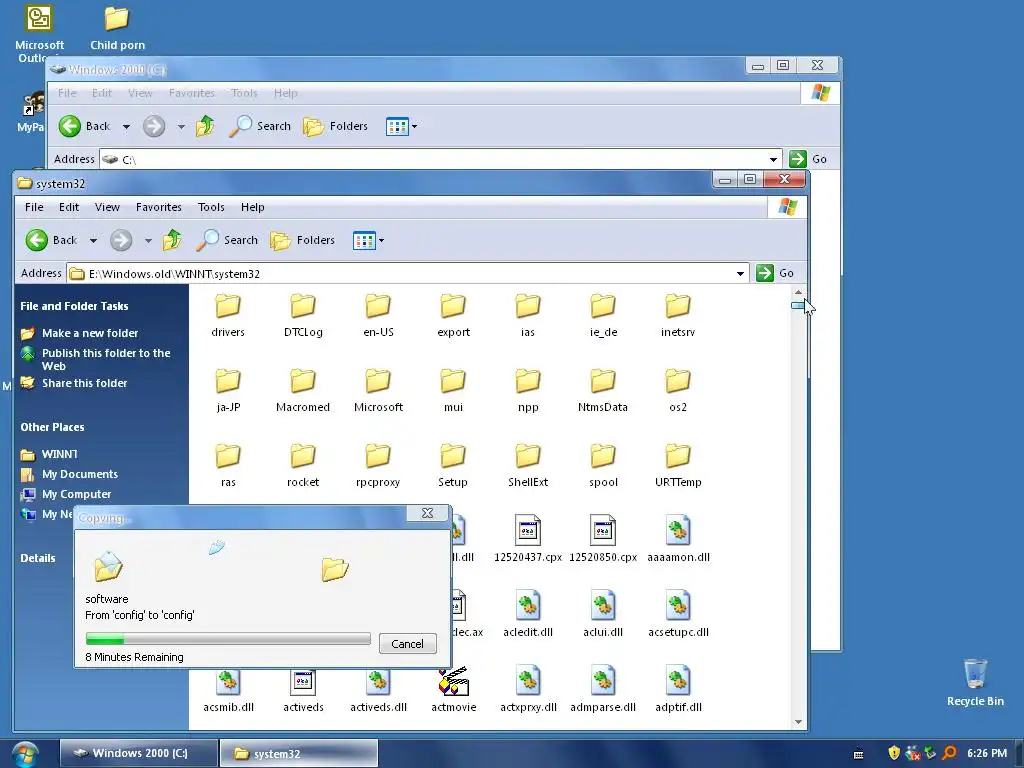Open Favorites menu in system32 window
The image size is (1024, 768).
(159, 207)
